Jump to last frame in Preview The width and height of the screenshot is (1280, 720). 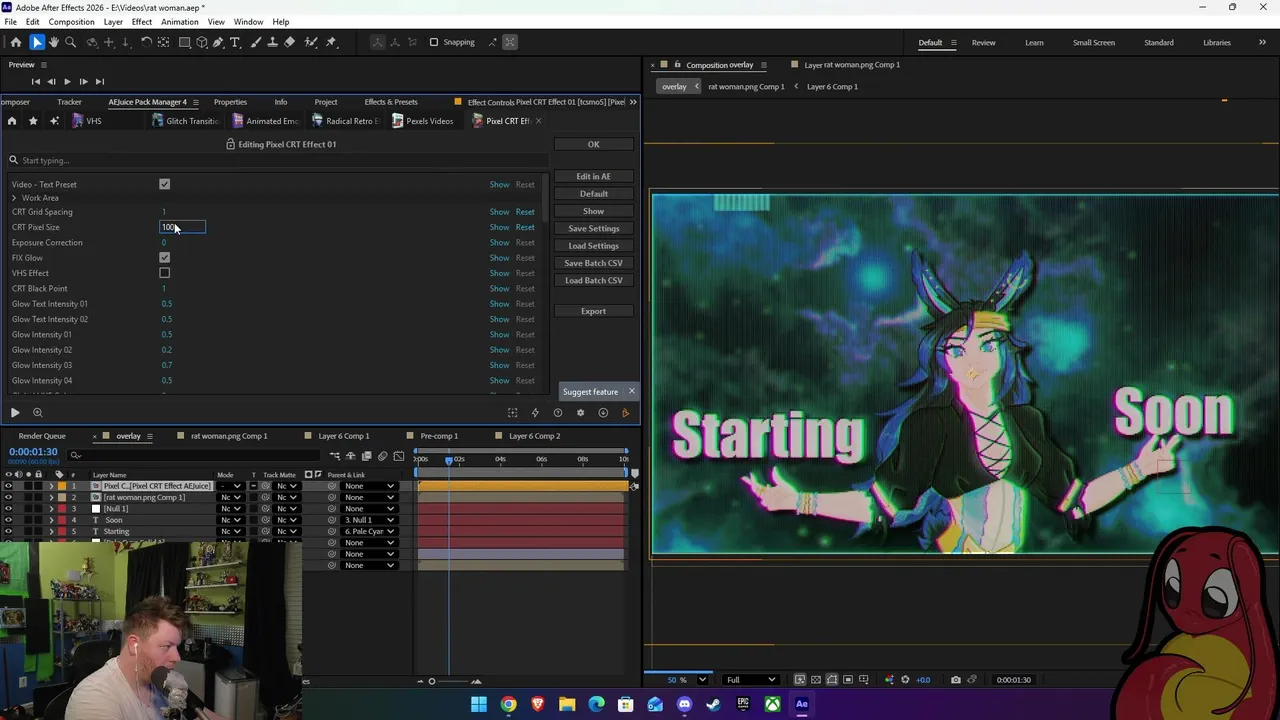tap(99, 81)
